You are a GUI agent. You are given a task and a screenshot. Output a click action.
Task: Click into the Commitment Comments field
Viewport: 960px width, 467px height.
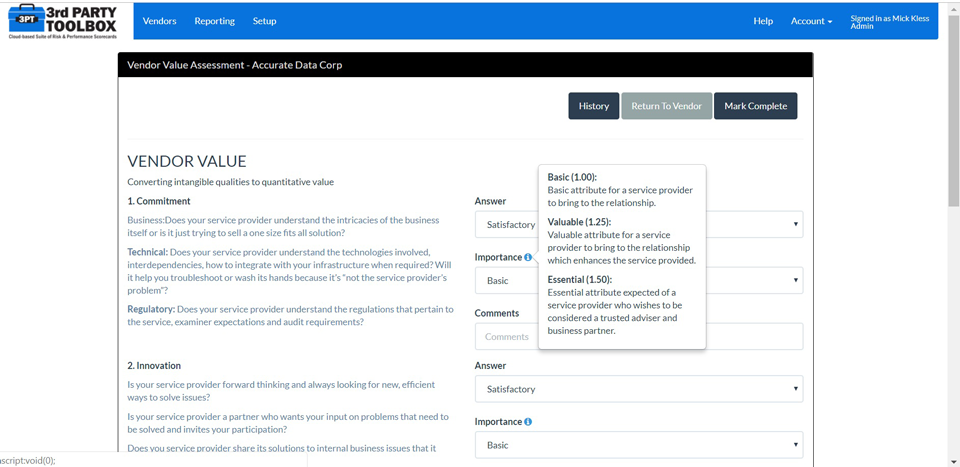click(x=639, y=337)
